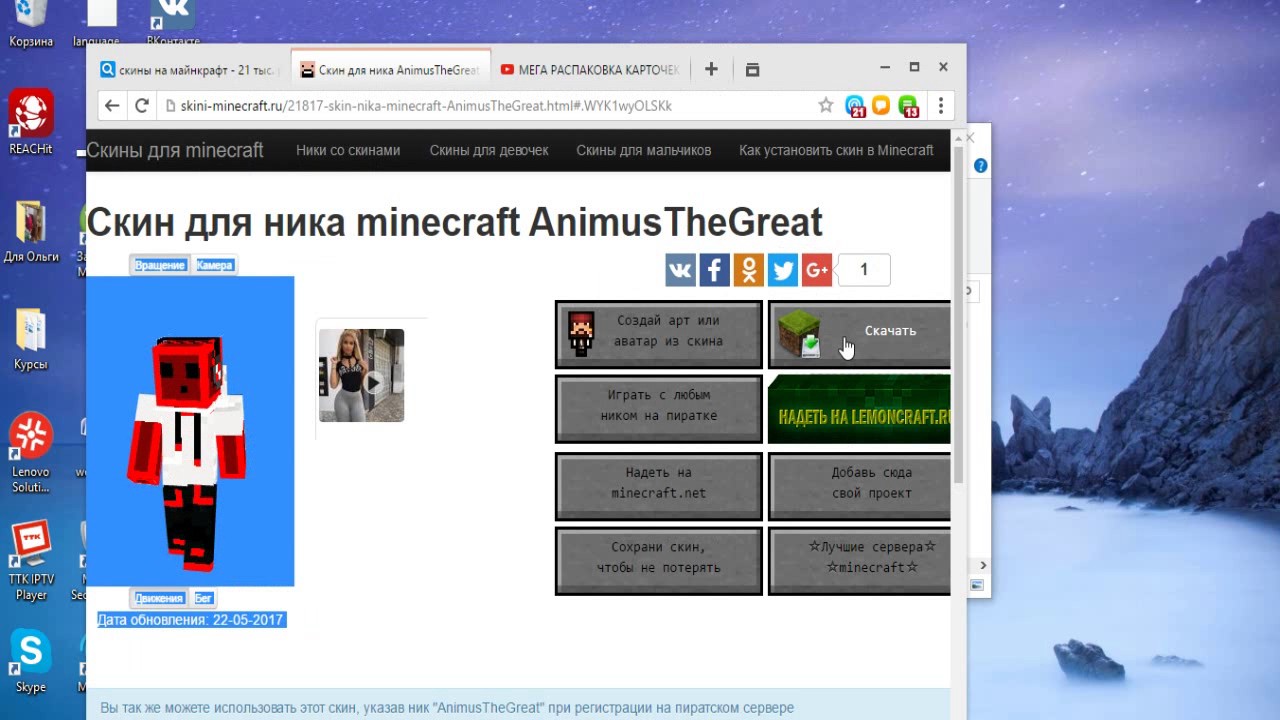Screen dimensions: 1280x720
Task: Launch Lenovo Solution desktop shortcut
Action: click(31, 453)
